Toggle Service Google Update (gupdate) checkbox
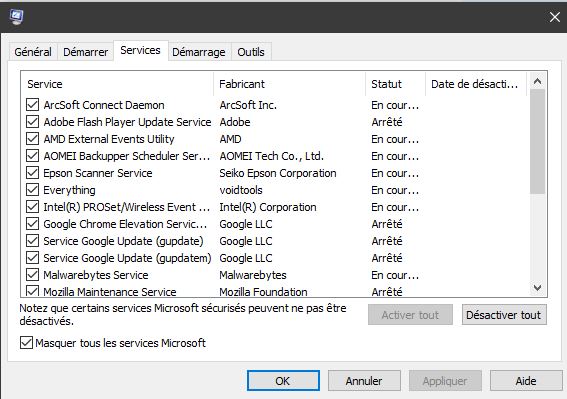 click(x=33, y=241)
